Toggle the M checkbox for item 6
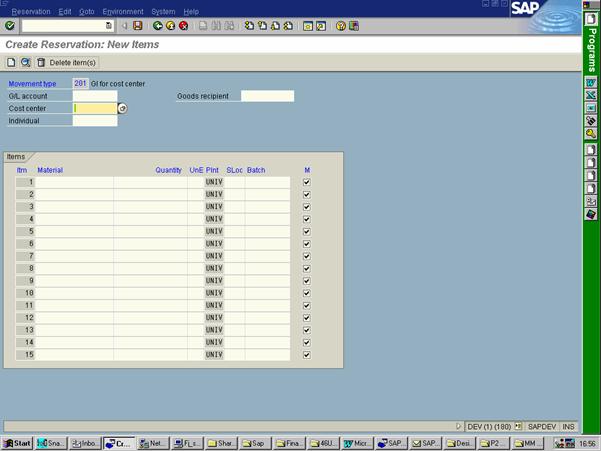 pos(307,244)
